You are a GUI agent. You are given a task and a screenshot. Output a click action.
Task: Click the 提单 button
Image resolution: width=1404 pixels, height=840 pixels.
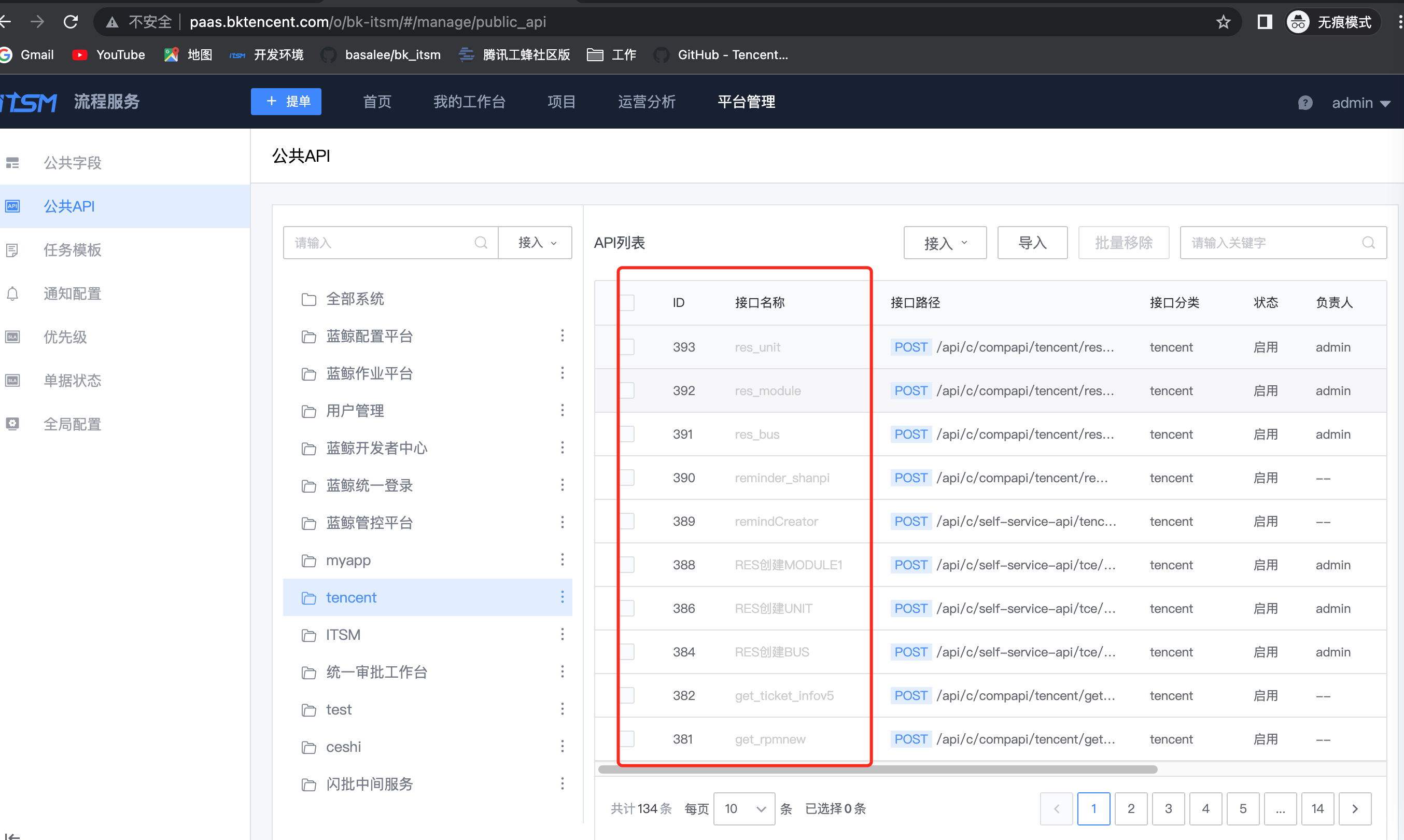pyautogui.click(x=286, y=101)
